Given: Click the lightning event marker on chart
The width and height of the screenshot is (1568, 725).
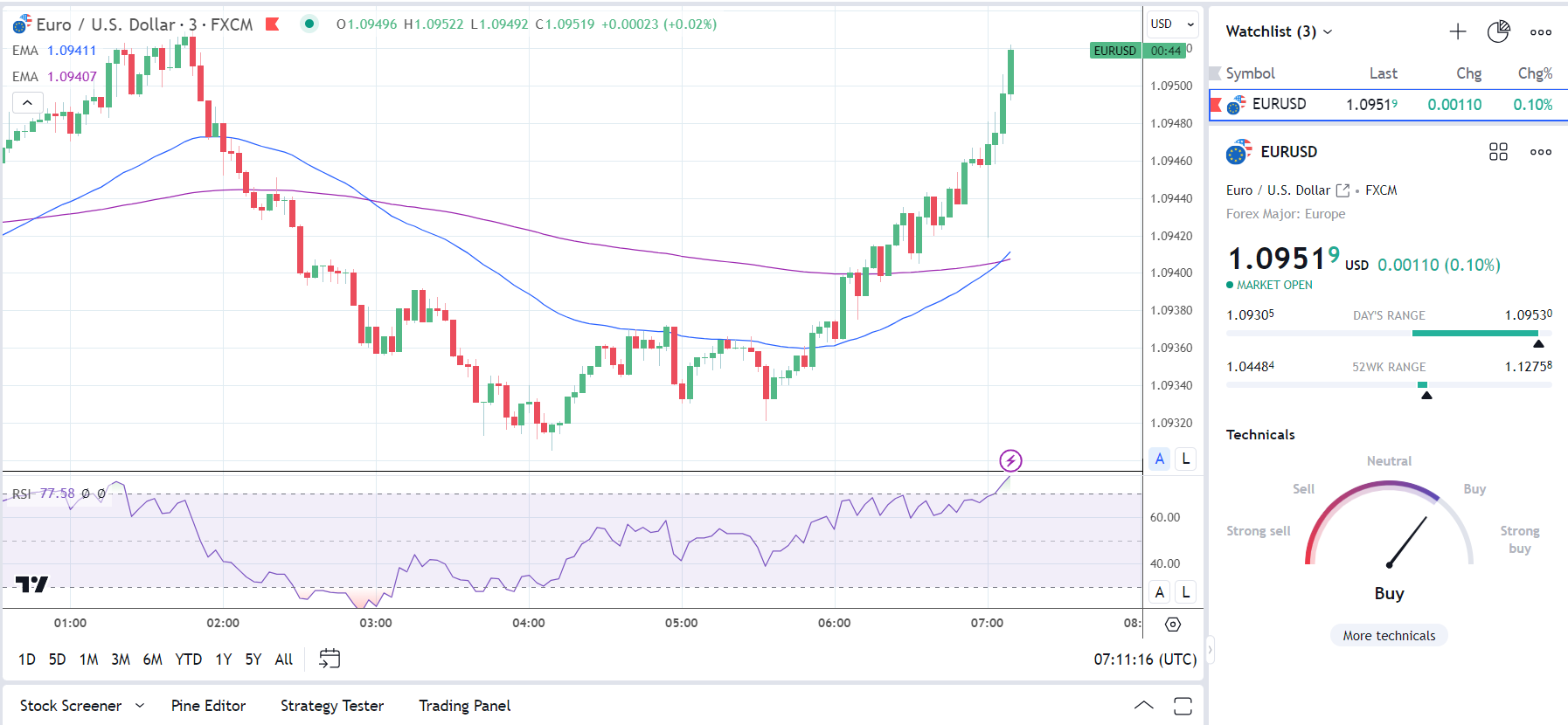Looking at the screenshot, I should (x=1010, y=460).
